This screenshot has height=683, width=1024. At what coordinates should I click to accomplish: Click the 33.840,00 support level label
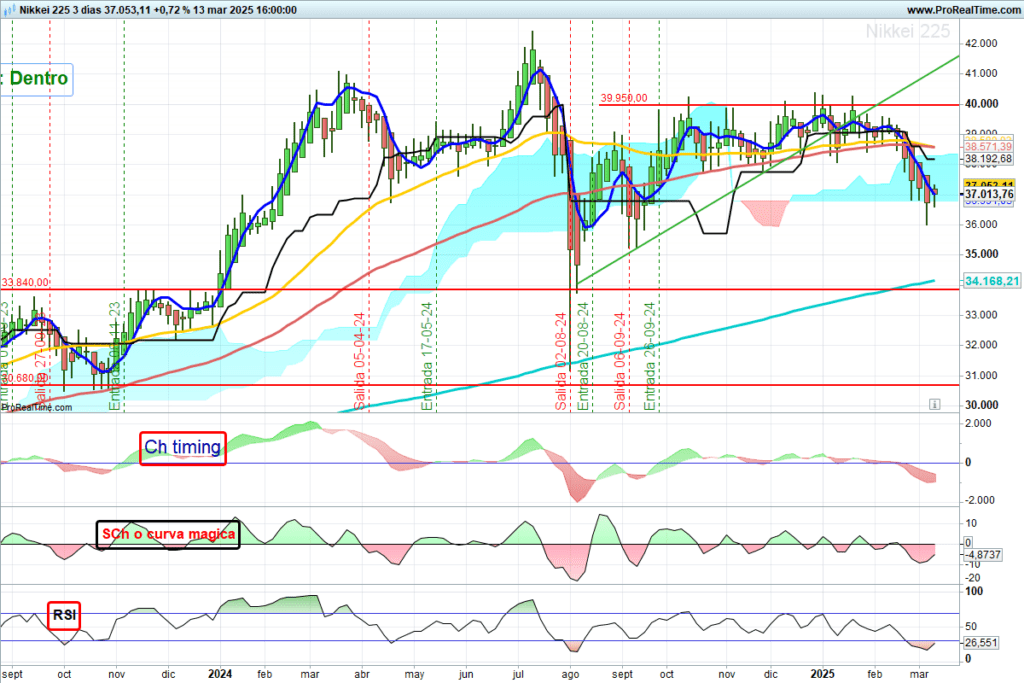[25, 283]
